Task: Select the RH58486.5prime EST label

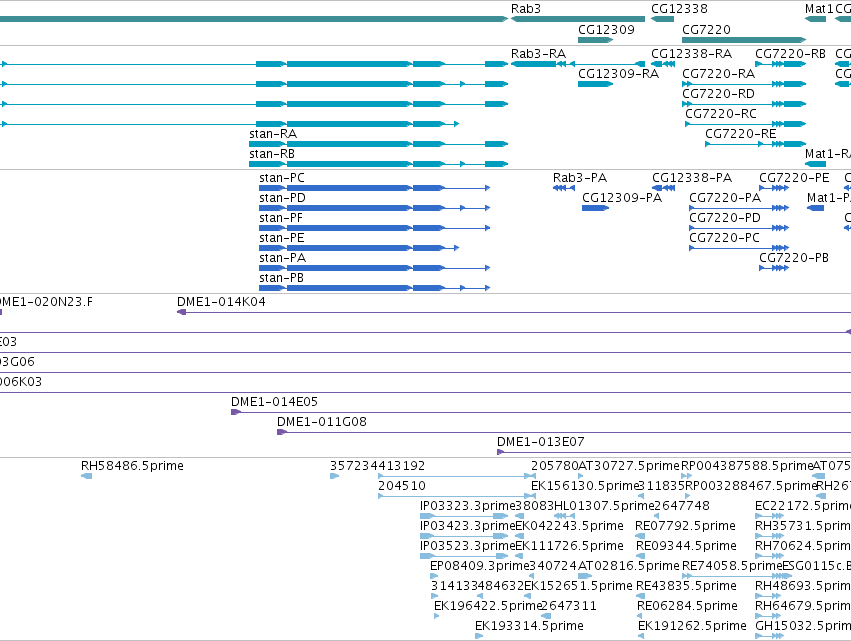Action: (x=132, y=466)
